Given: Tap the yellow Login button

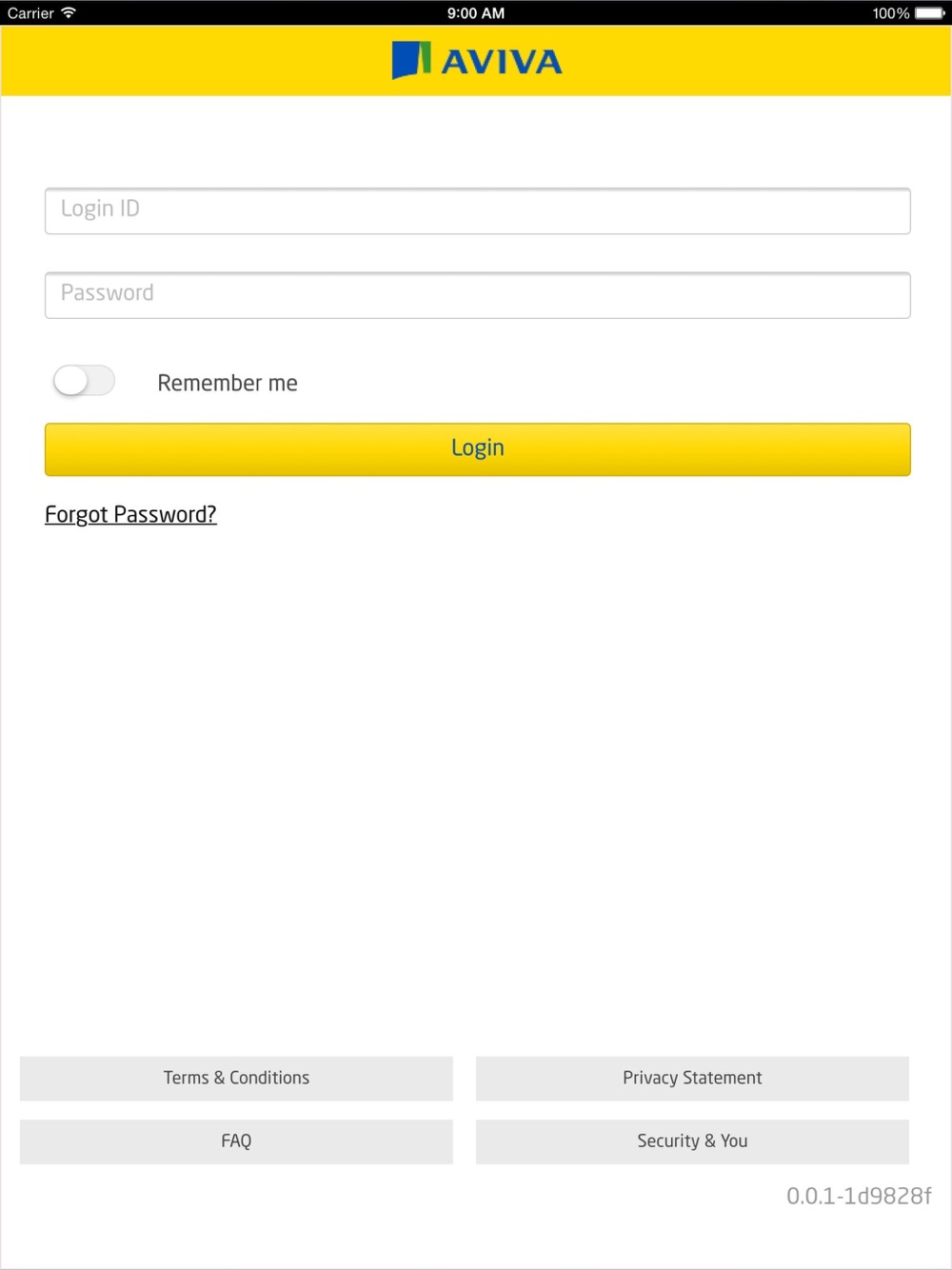Looking at the screenshot, I should (x=478, y=449).
